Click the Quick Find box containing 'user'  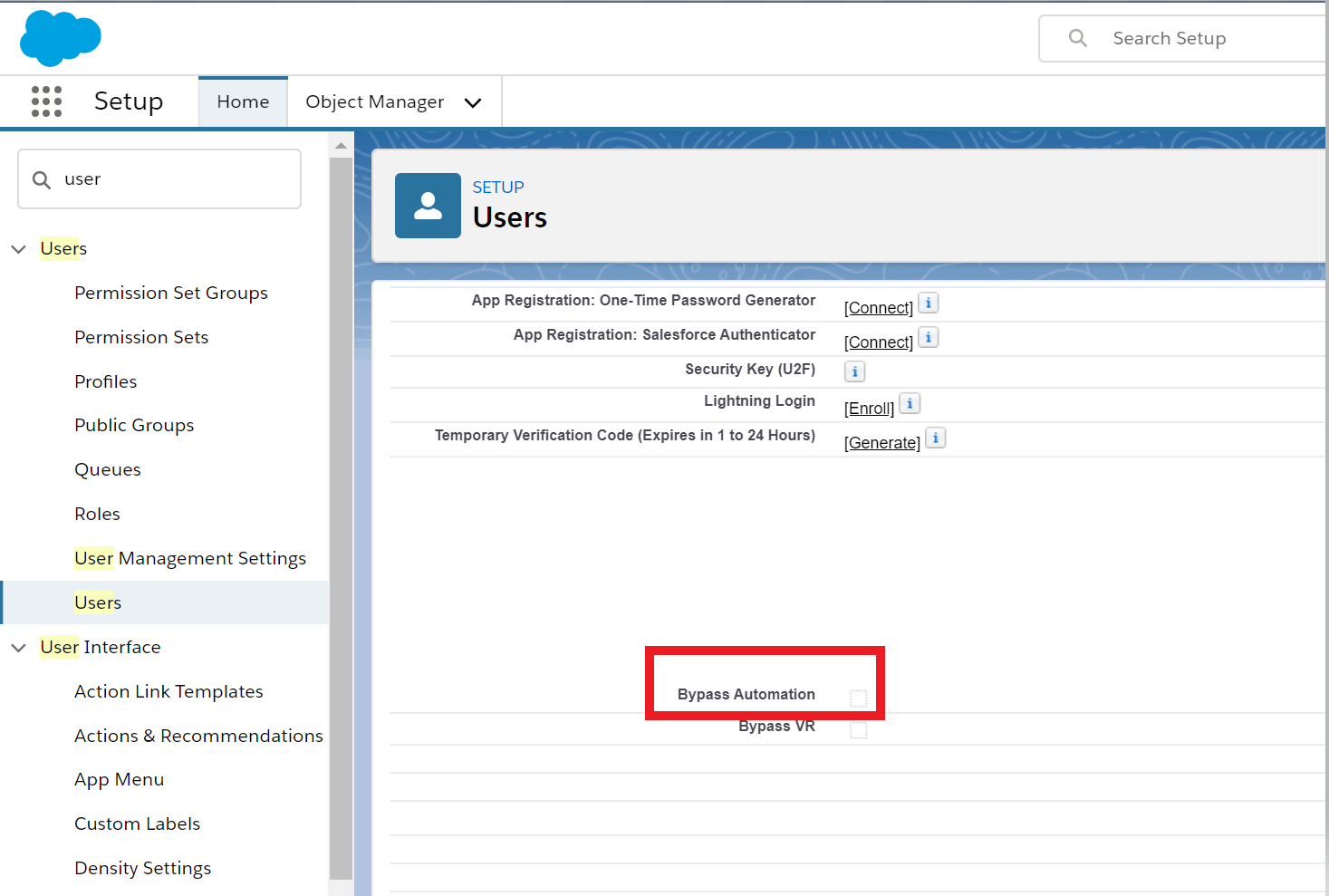[x=159, y=179]
